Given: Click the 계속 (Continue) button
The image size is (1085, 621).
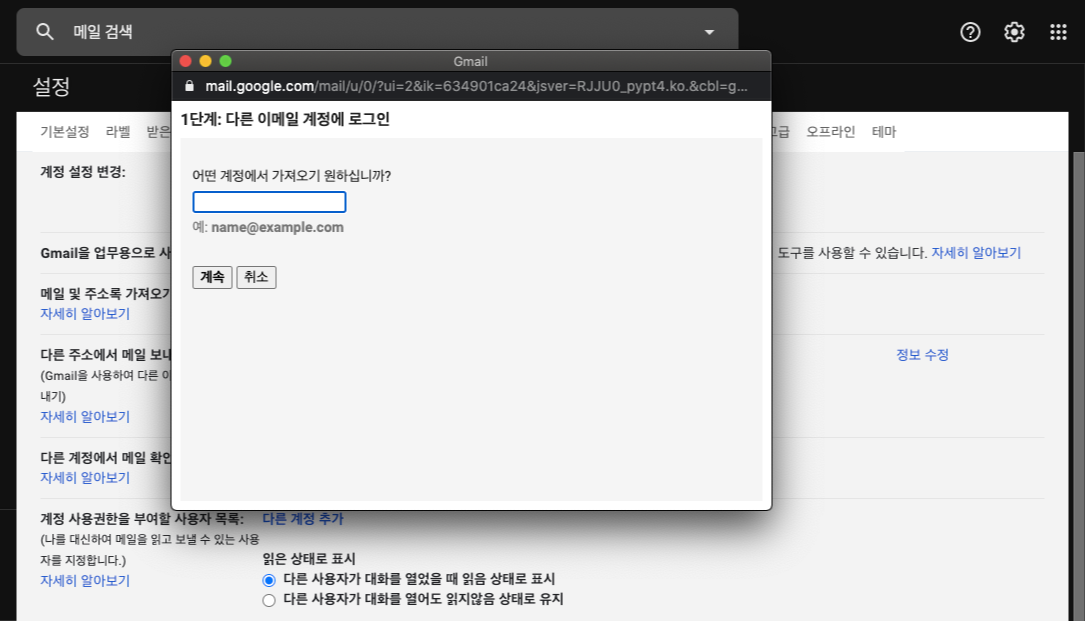Looking at the screenshot, I should point(212,277).
